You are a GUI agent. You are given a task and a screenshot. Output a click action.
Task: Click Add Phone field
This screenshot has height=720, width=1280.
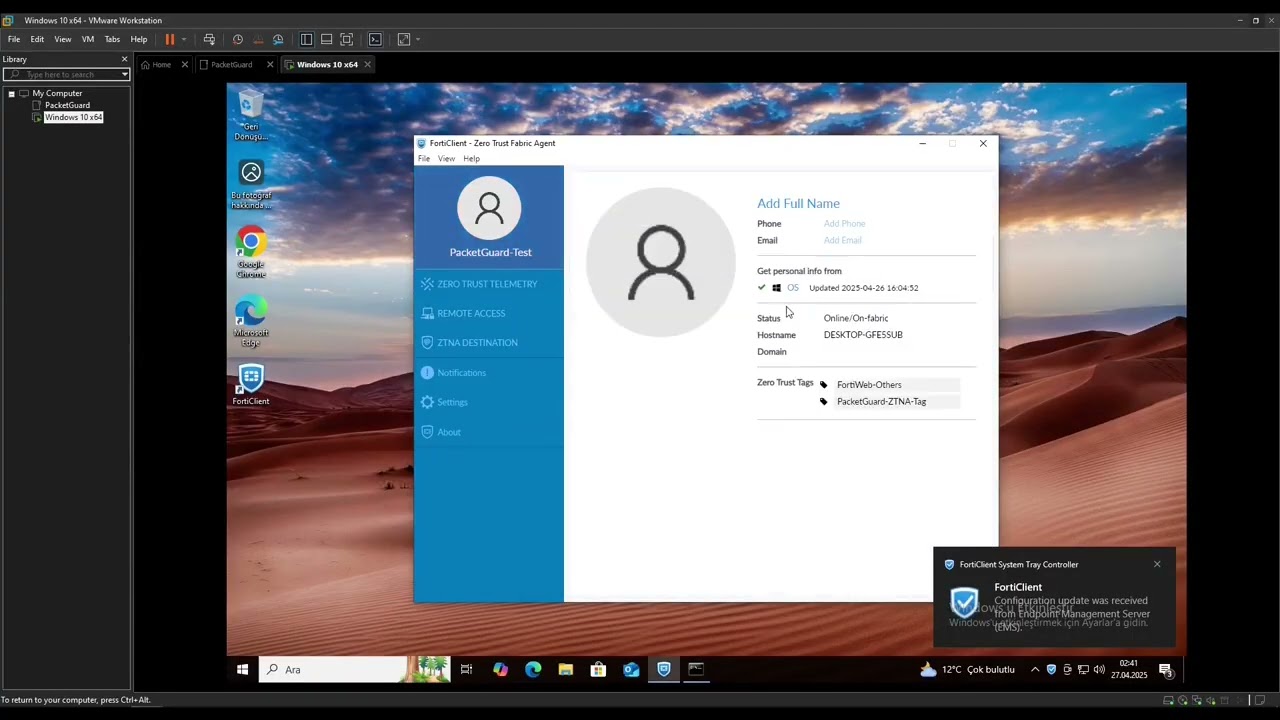pos(844,224)
